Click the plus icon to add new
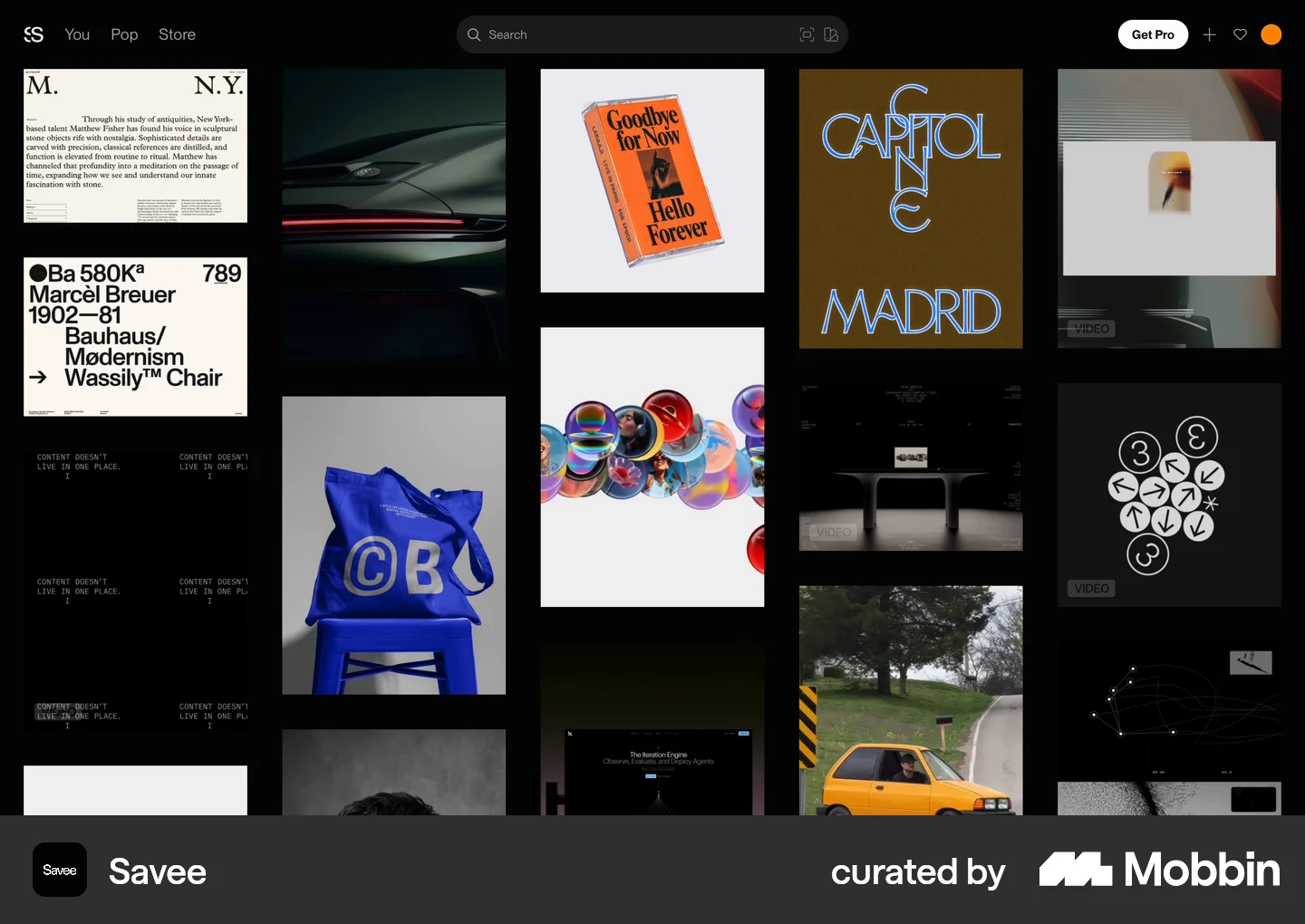 coord(1209,34)
